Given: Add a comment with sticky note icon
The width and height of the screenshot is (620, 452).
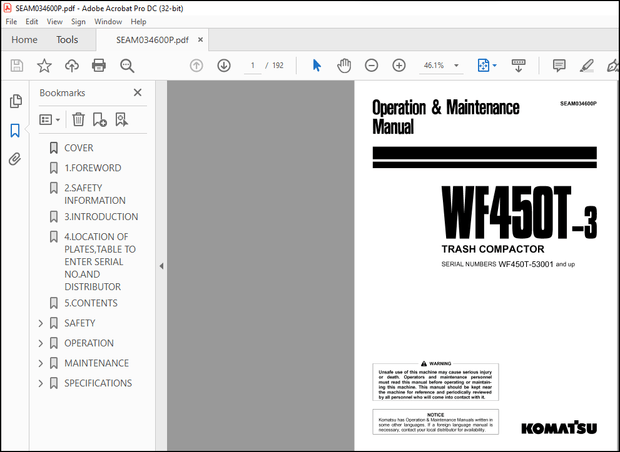Looking at the screenshot, I should (559, 65).
